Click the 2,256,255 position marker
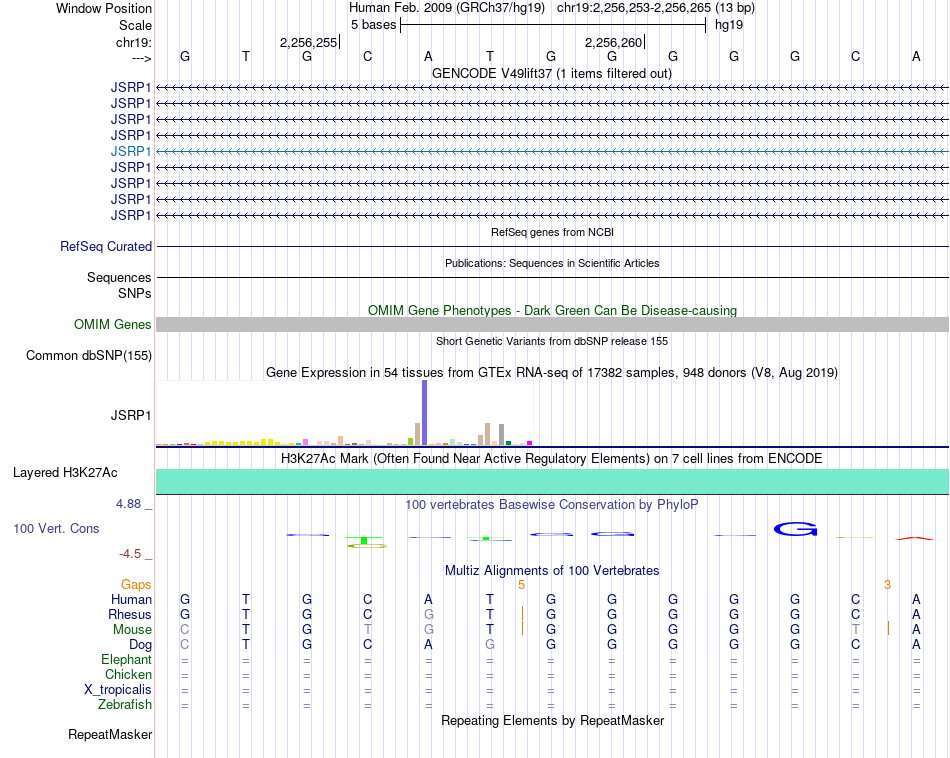950x758 pixels. click(310, 42)
